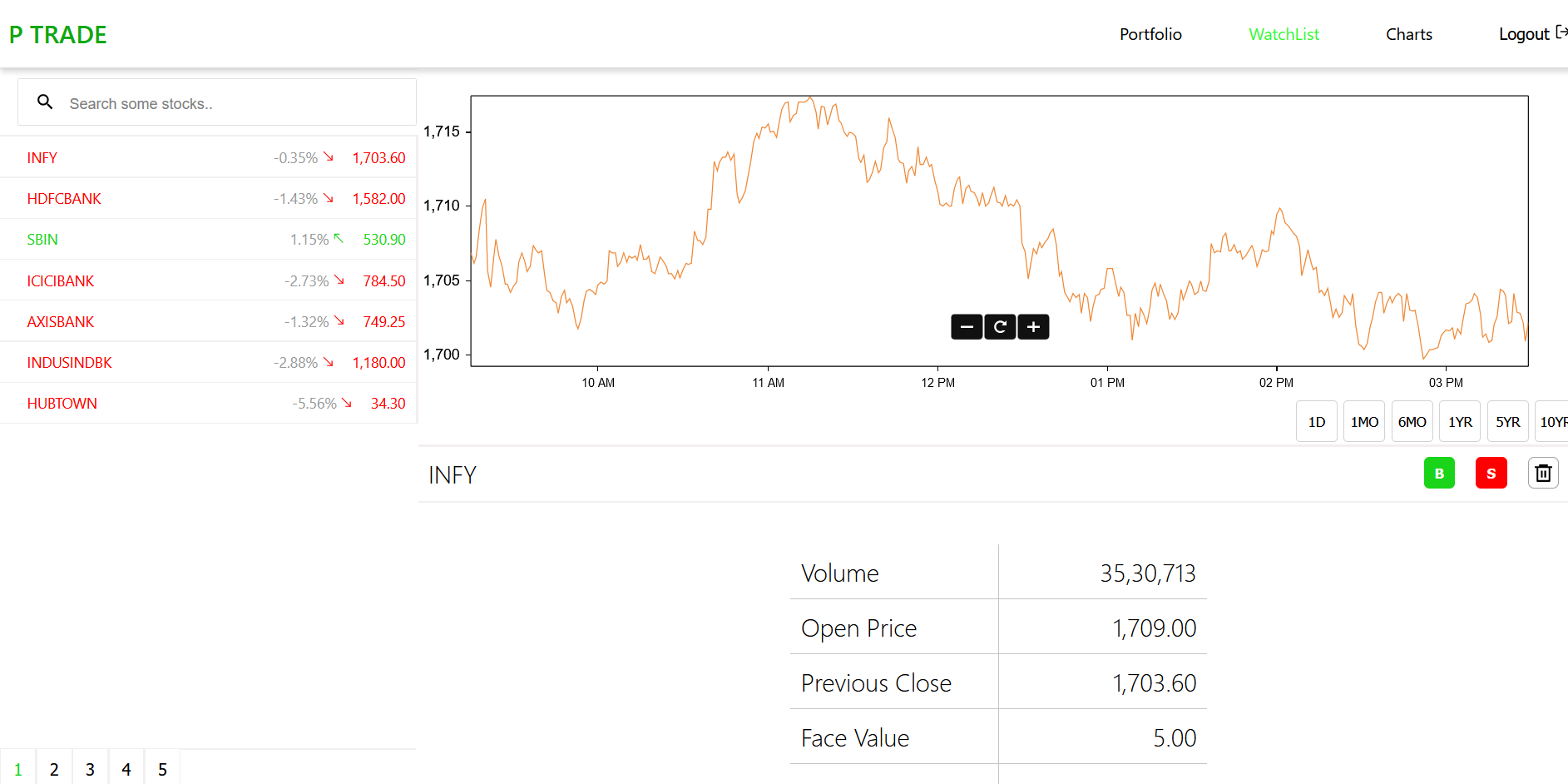The width and height of the screenshot is (1568, 784).
Task: Zoom in on the chart with plus icon
Action: click(x=1032, y=326)
